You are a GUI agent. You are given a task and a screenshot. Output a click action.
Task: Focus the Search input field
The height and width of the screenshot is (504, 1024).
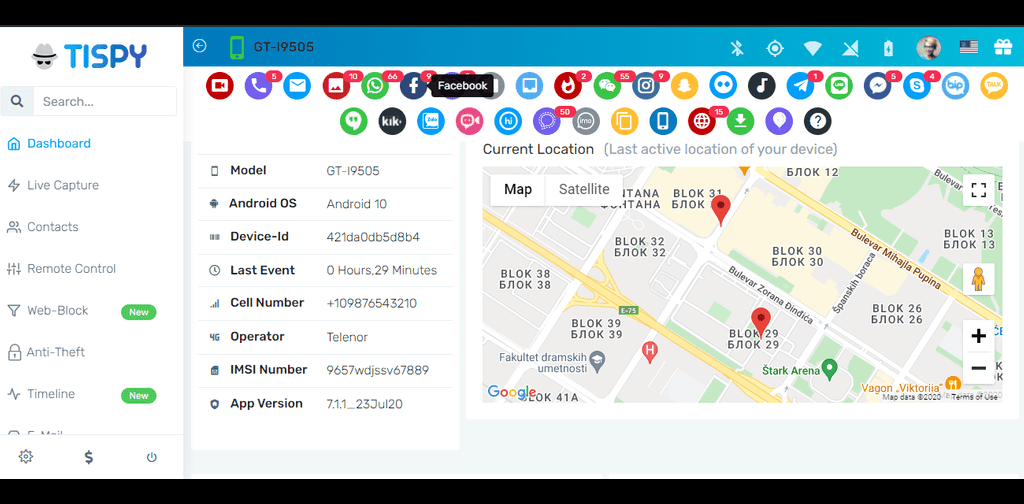coord(105,101)
